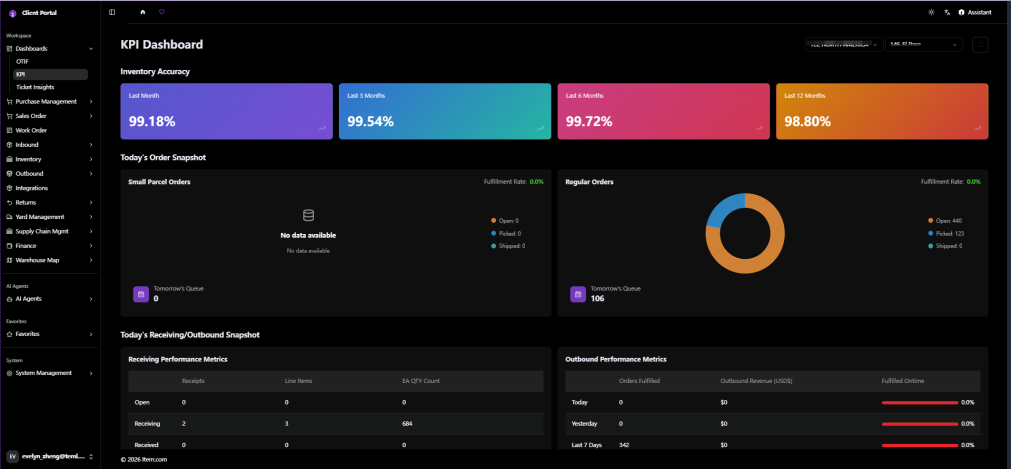Toggle Shipped: 0 legend in Small Parcel Orders
The width and height of the screenshot is (1011, 469).
click(508, 246)
